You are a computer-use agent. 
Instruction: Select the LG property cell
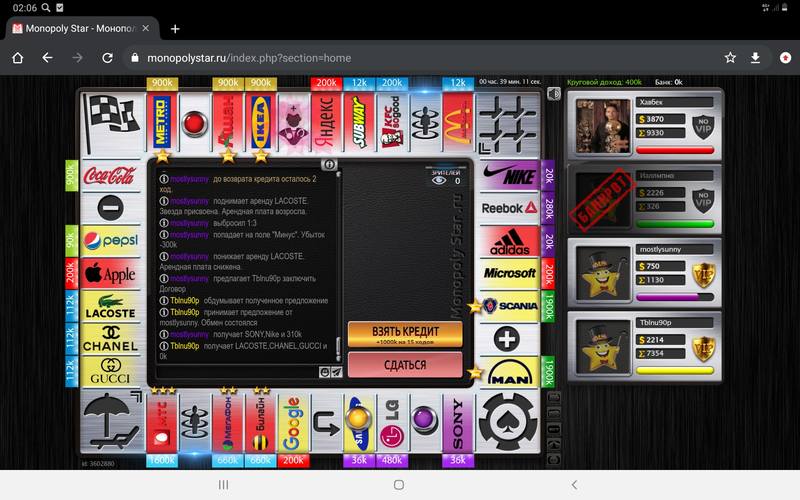392,422
